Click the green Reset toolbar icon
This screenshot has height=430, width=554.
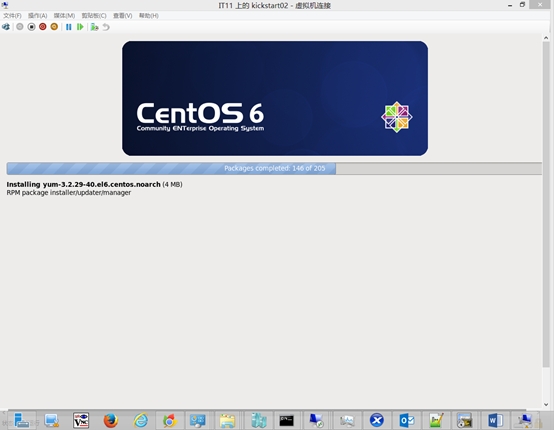click(x=80, y=27)
